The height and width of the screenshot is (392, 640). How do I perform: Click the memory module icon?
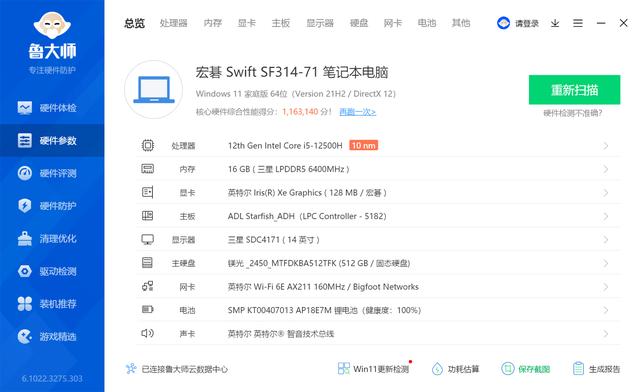148,169
